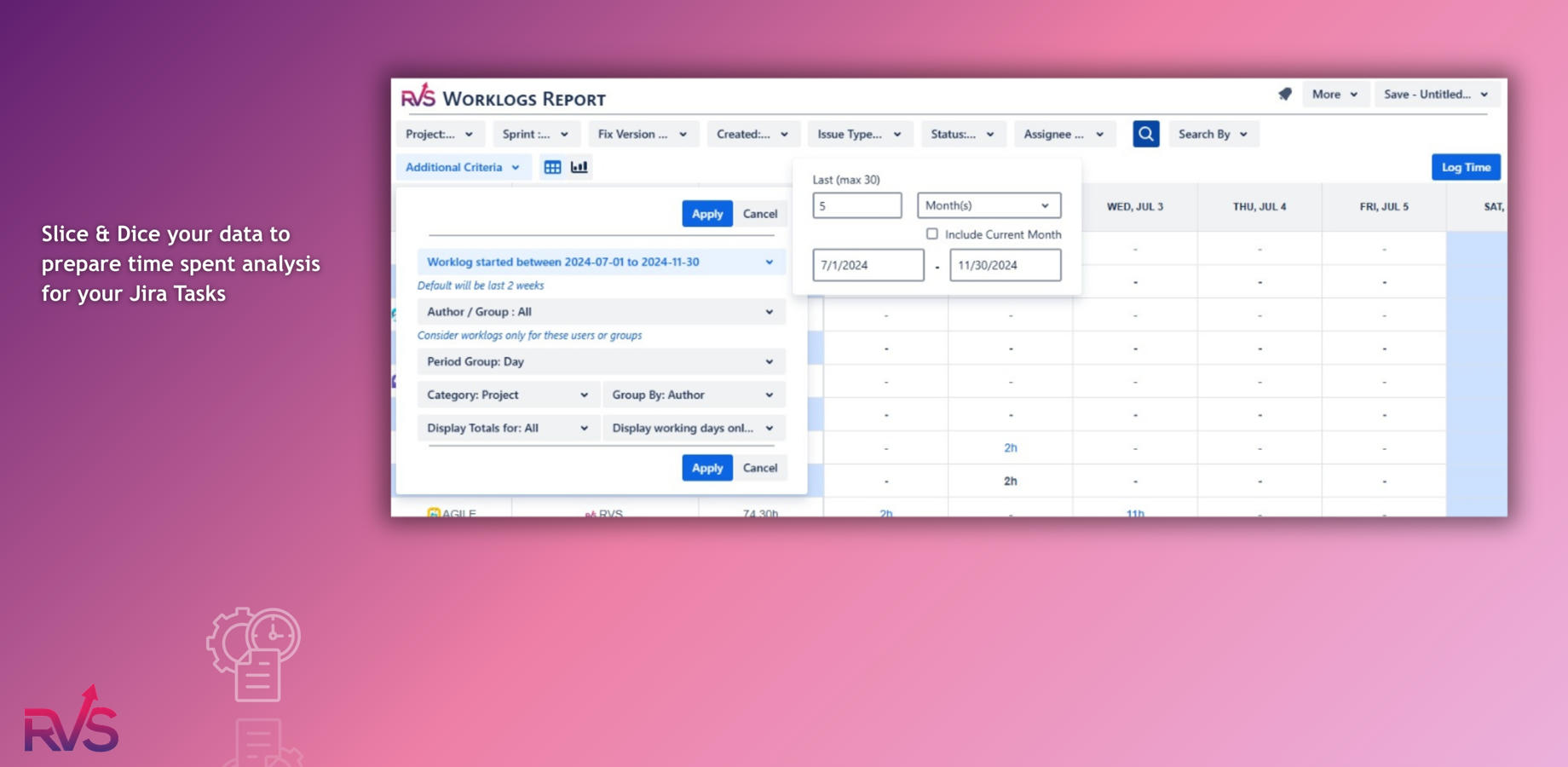
Task: Click the Last (max 30) number field
Action: (856, 205)
